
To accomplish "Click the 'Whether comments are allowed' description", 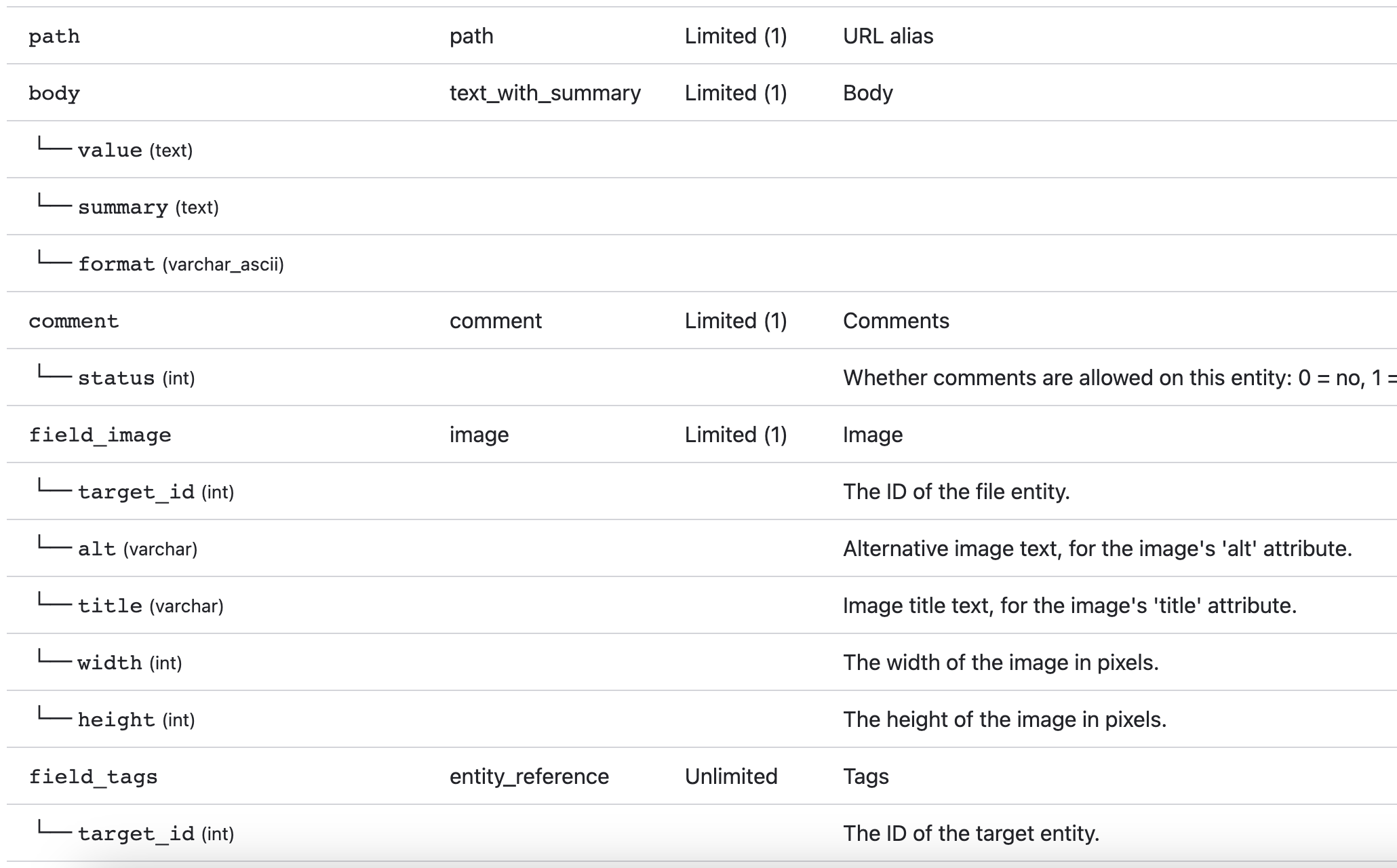I will point(1112,378).
